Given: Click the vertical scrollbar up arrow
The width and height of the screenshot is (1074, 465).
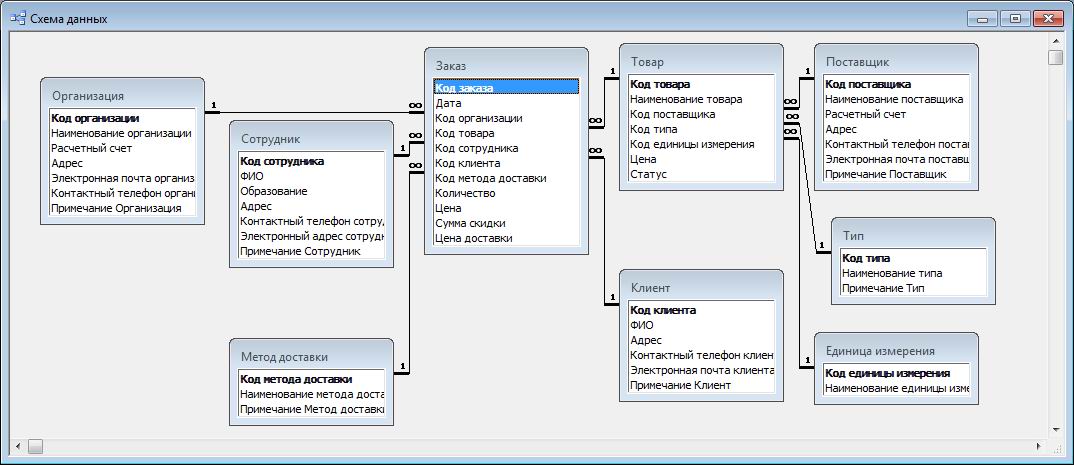Looking at the screenshot, I should pyautogui.click(x=1055, y=40).
